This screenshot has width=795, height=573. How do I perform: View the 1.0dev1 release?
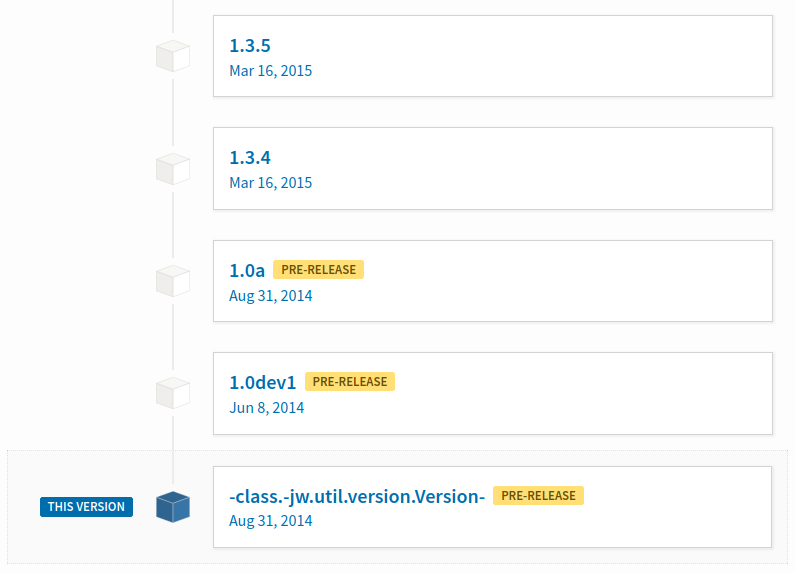(x=263, y=382)
